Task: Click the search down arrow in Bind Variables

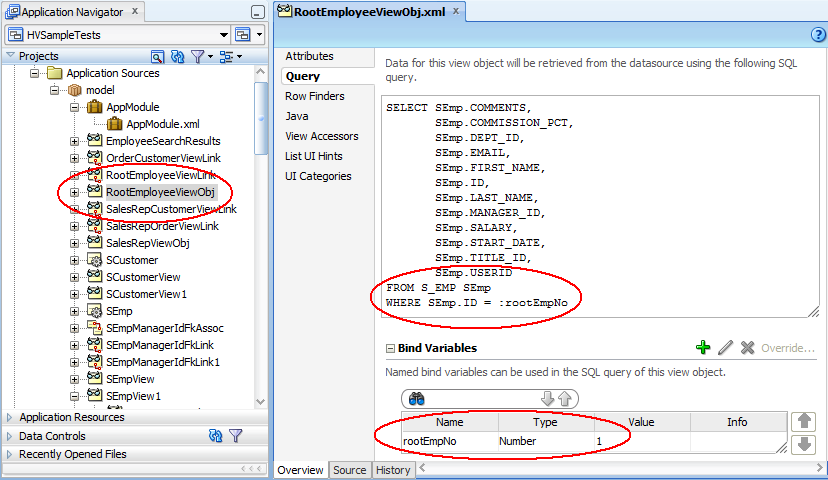Action: click(548, 399)
